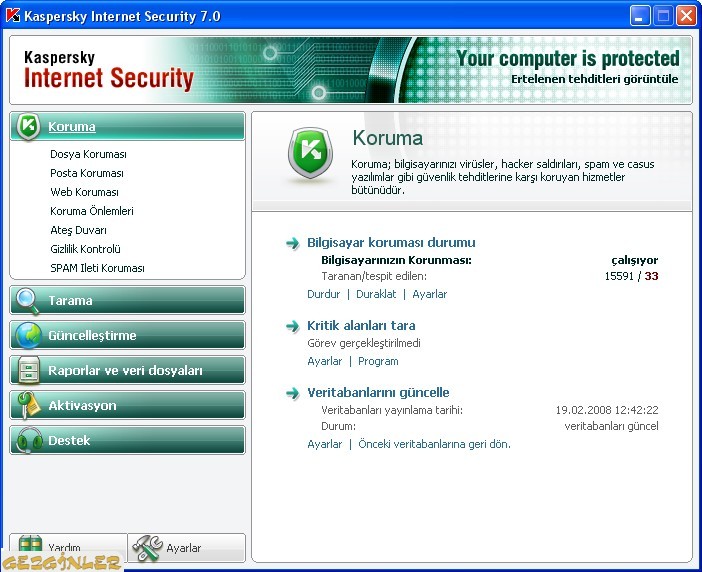The width and height of the screenshot is (702, 572).
Task: Click the Yardım button label
Action: click(x=64, y=548)
